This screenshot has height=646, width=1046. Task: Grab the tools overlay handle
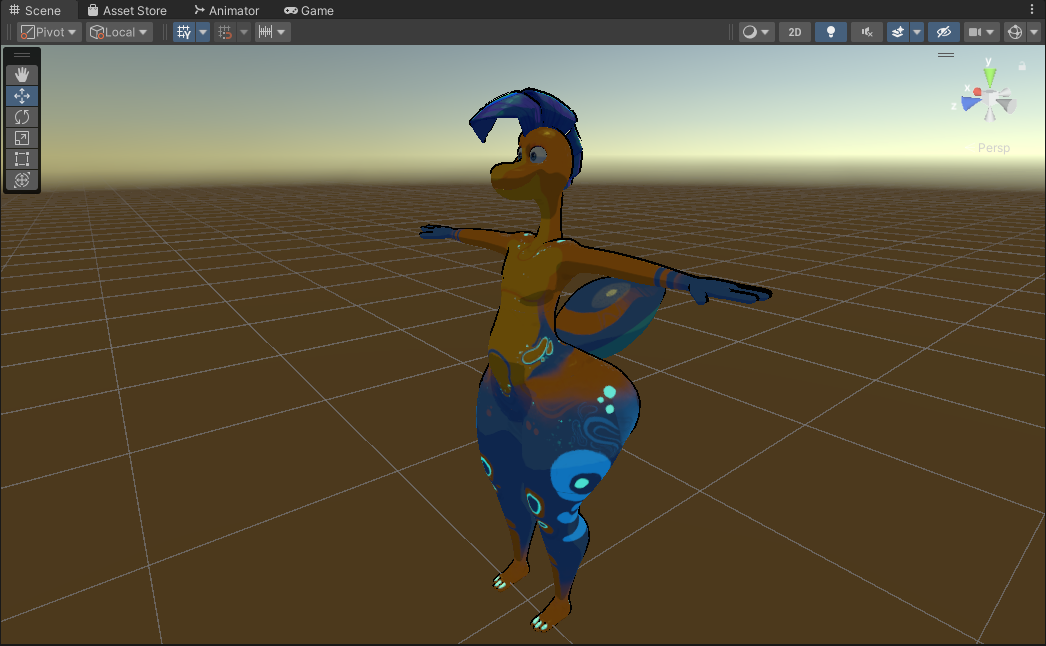22,55
